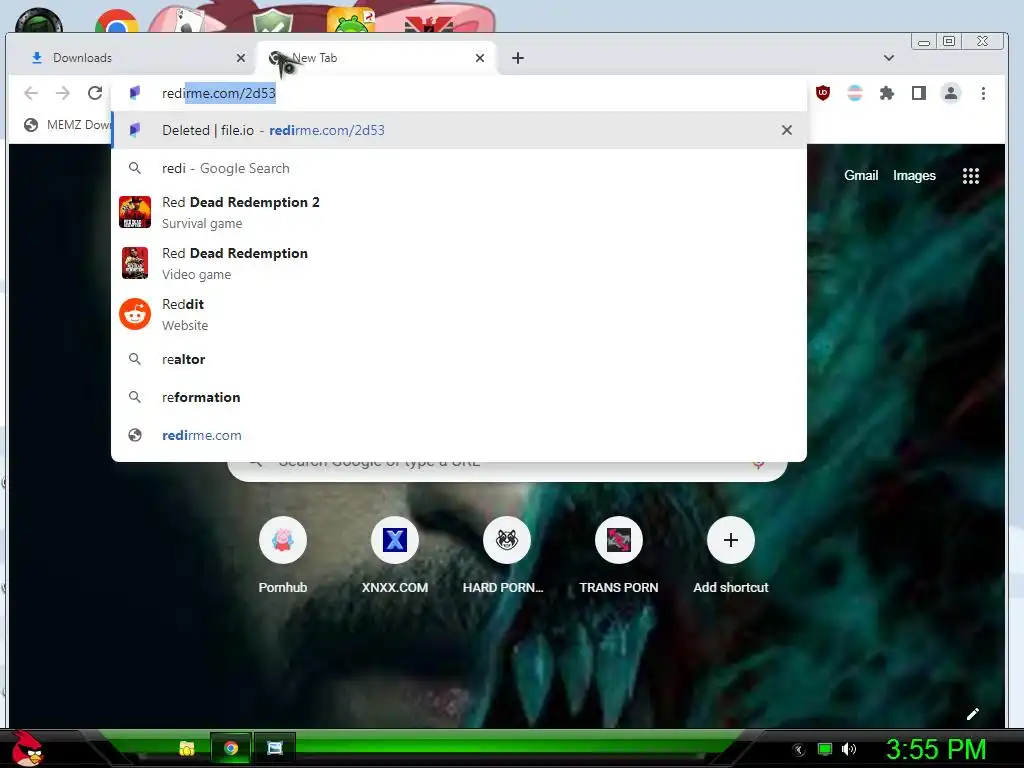Open the TRANS PORN shortcut tile

[618, 555]
